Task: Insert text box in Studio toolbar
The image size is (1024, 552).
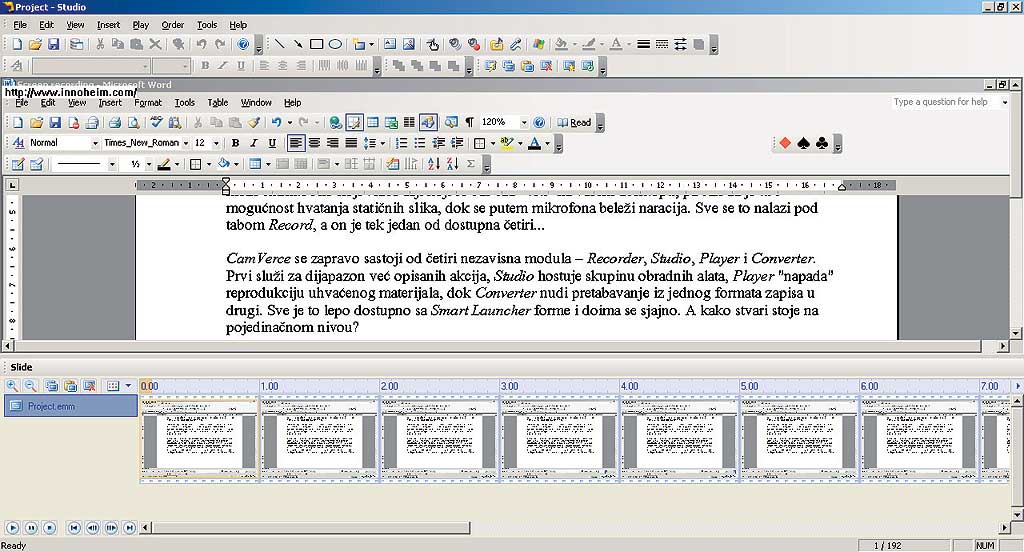Action: (390, 44)
